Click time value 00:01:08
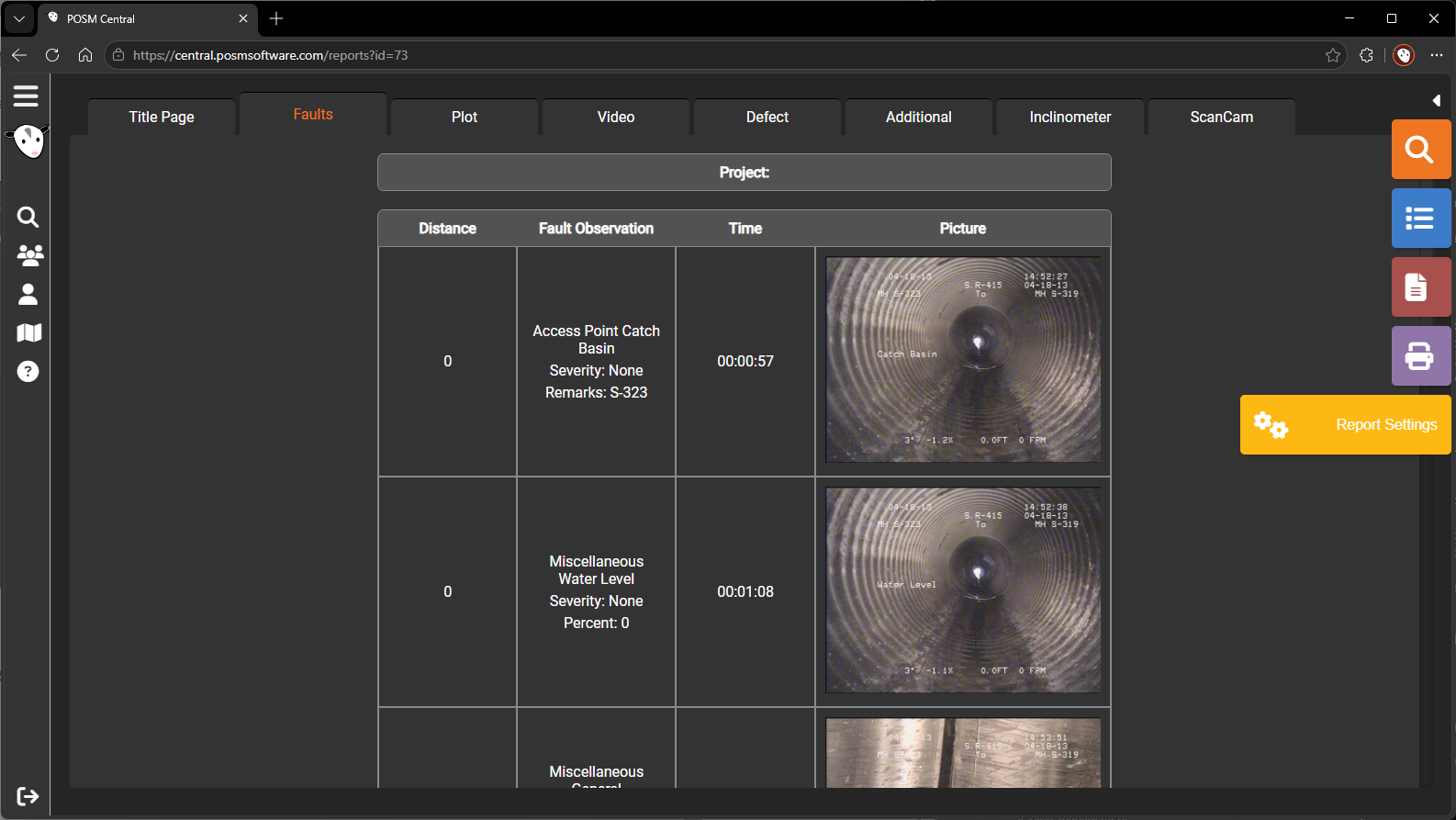 (745, 592)
